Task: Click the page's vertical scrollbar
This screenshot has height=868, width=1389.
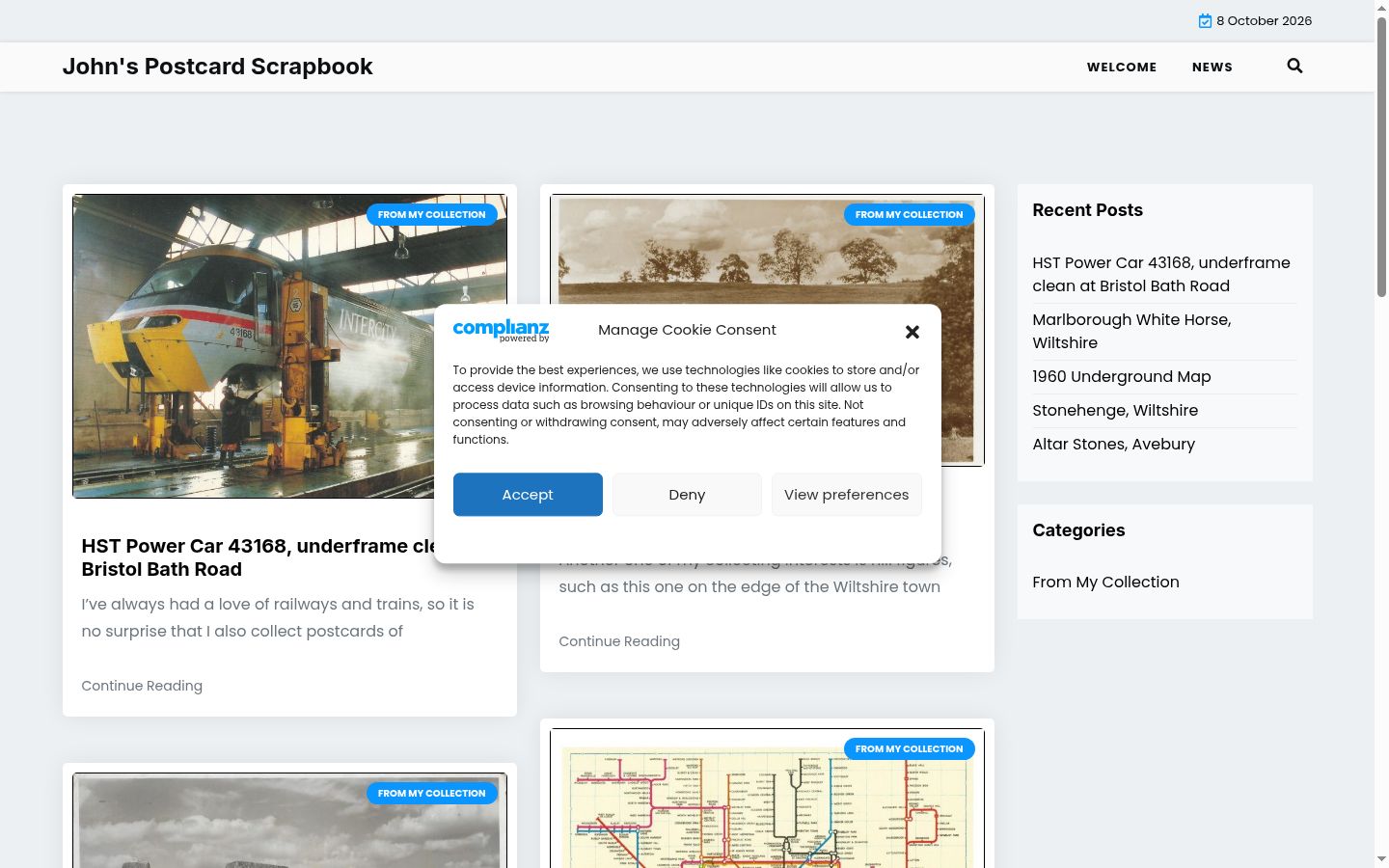Action: pos(1381,156)
